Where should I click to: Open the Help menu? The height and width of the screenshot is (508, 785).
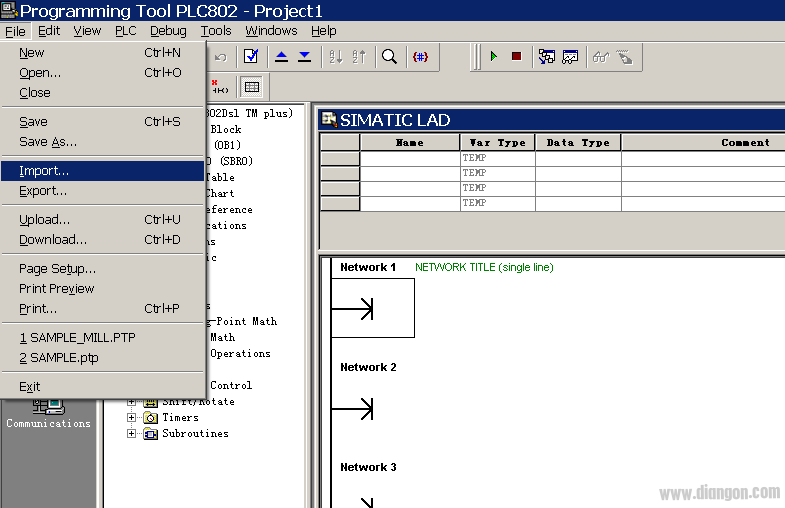pyautogui.click(x=323, y=31)
